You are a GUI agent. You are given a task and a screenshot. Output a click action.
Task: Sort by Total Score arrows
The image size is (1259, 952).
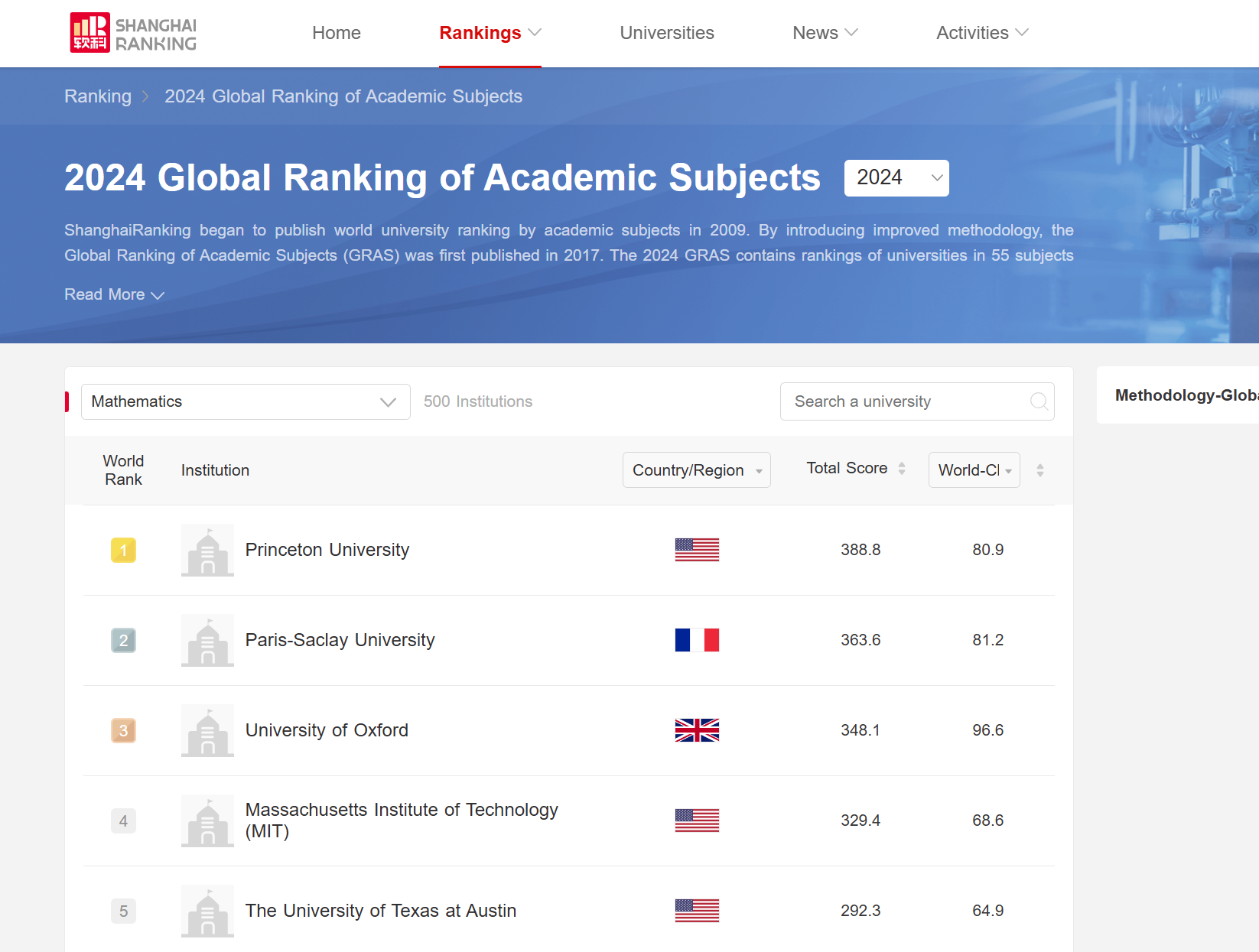[x=902, y=469]
